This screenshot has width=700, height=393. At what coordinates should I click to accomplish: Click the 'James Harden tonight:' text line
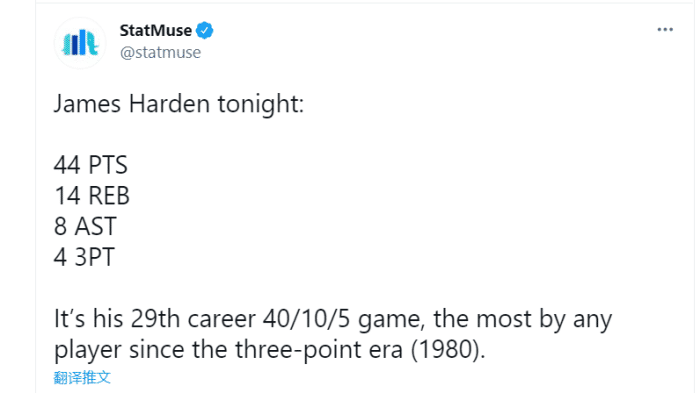179,104
